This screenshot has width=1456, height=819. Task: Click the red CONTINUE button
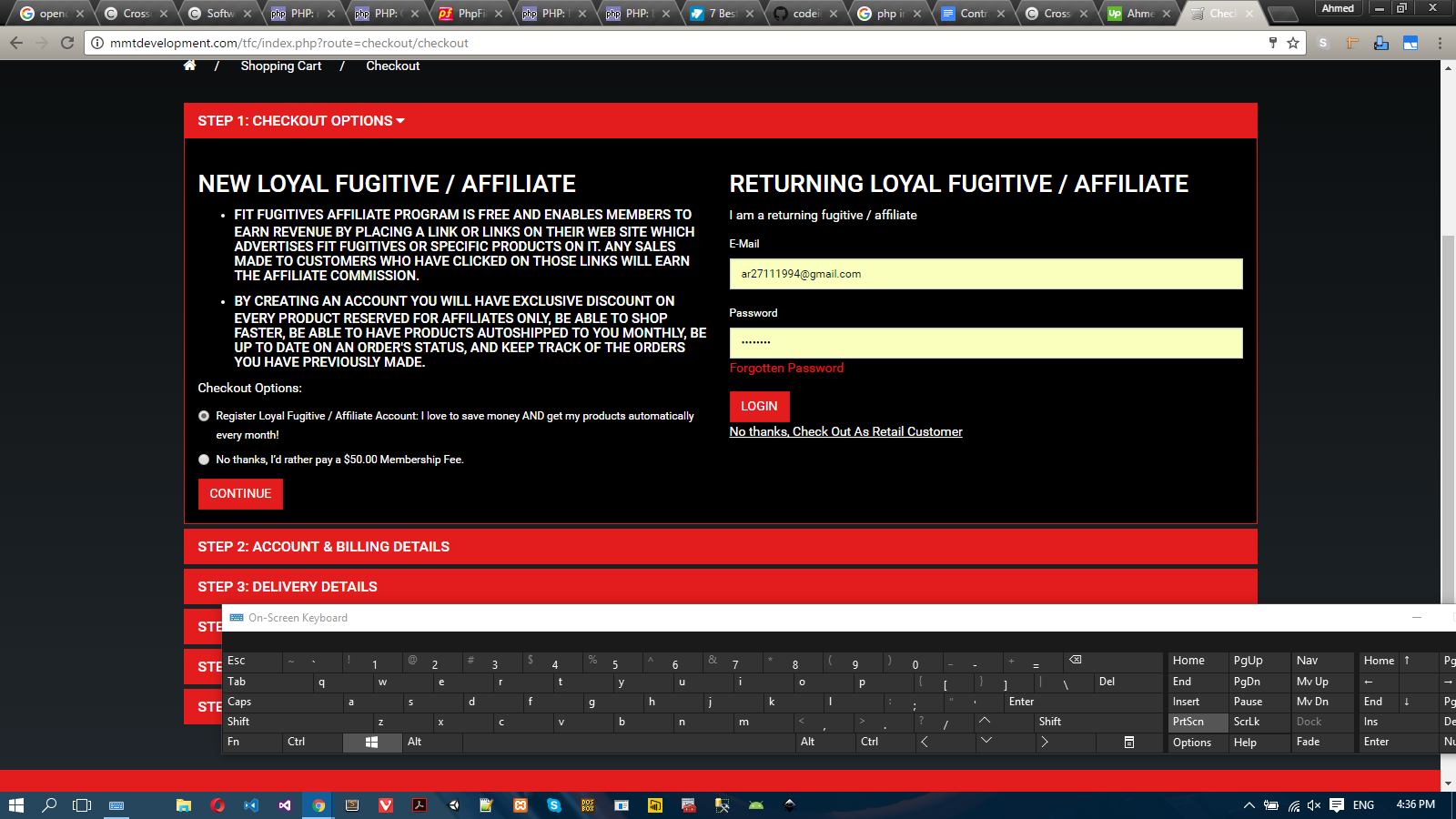(240, 493)
